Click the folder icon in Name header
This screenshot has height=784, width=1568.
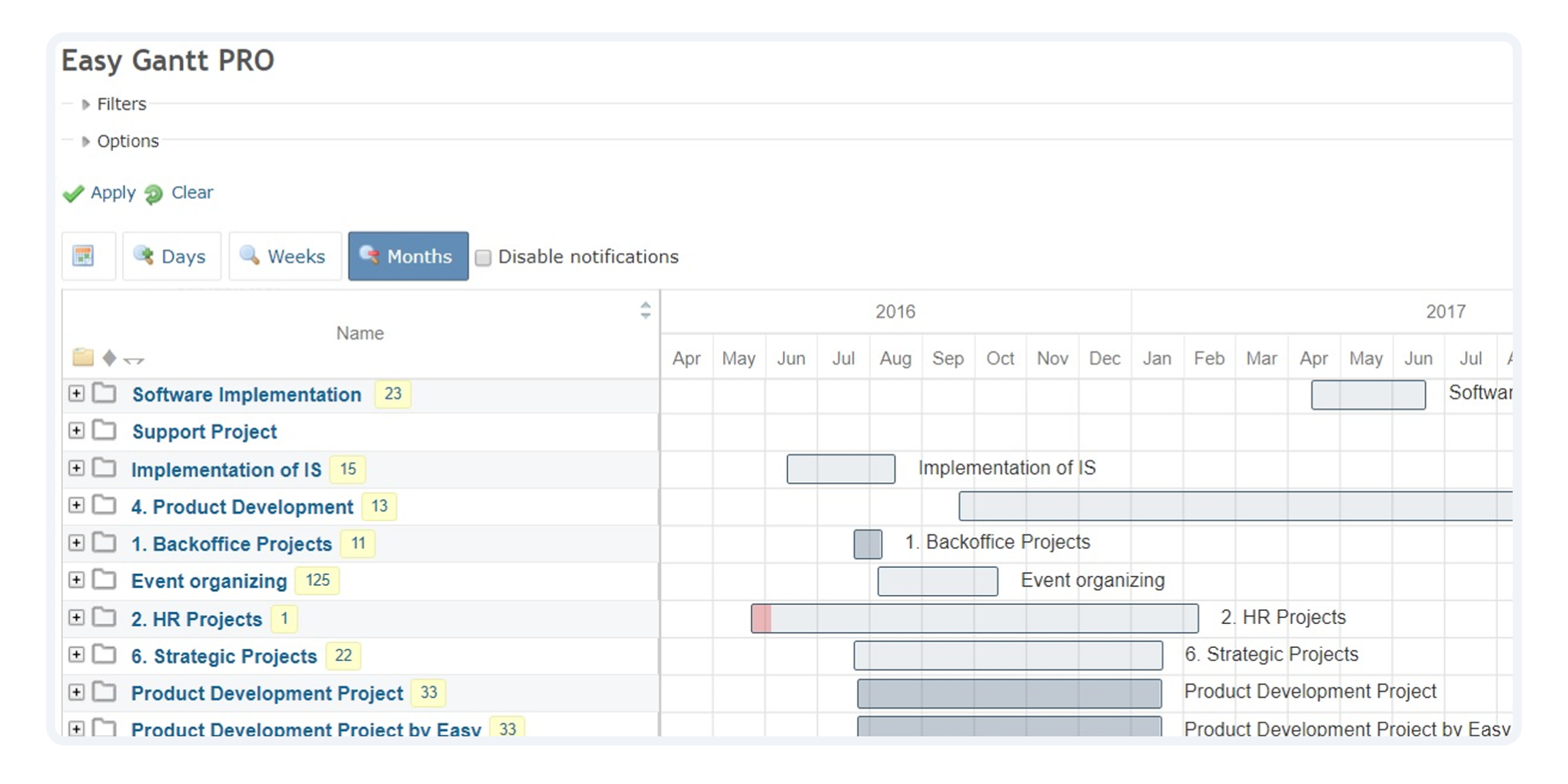coord(82,357)
